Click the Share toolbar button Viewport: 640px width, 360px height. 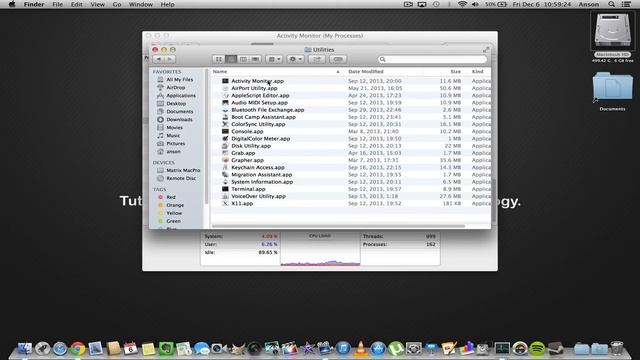pos(317,59)
